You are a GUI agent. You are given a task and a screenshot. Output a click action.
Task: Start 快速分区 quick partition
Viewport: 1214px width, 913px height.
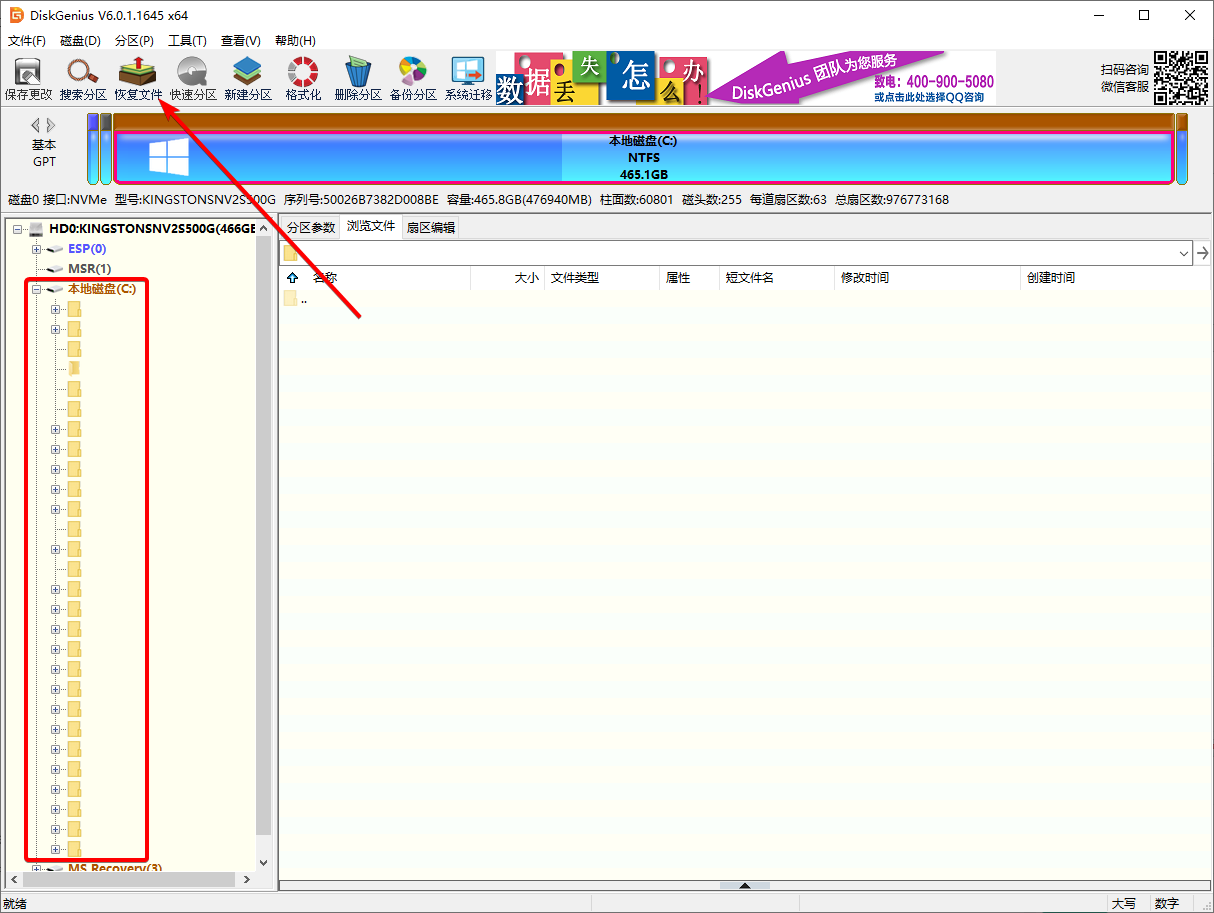[x=193, y=80]
